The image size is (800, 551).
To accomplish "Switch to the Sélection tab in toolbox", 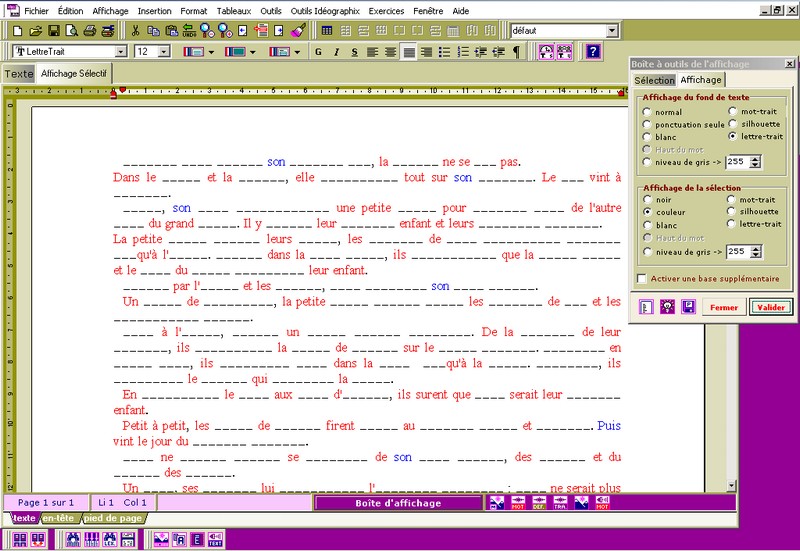I will (655, 80).
